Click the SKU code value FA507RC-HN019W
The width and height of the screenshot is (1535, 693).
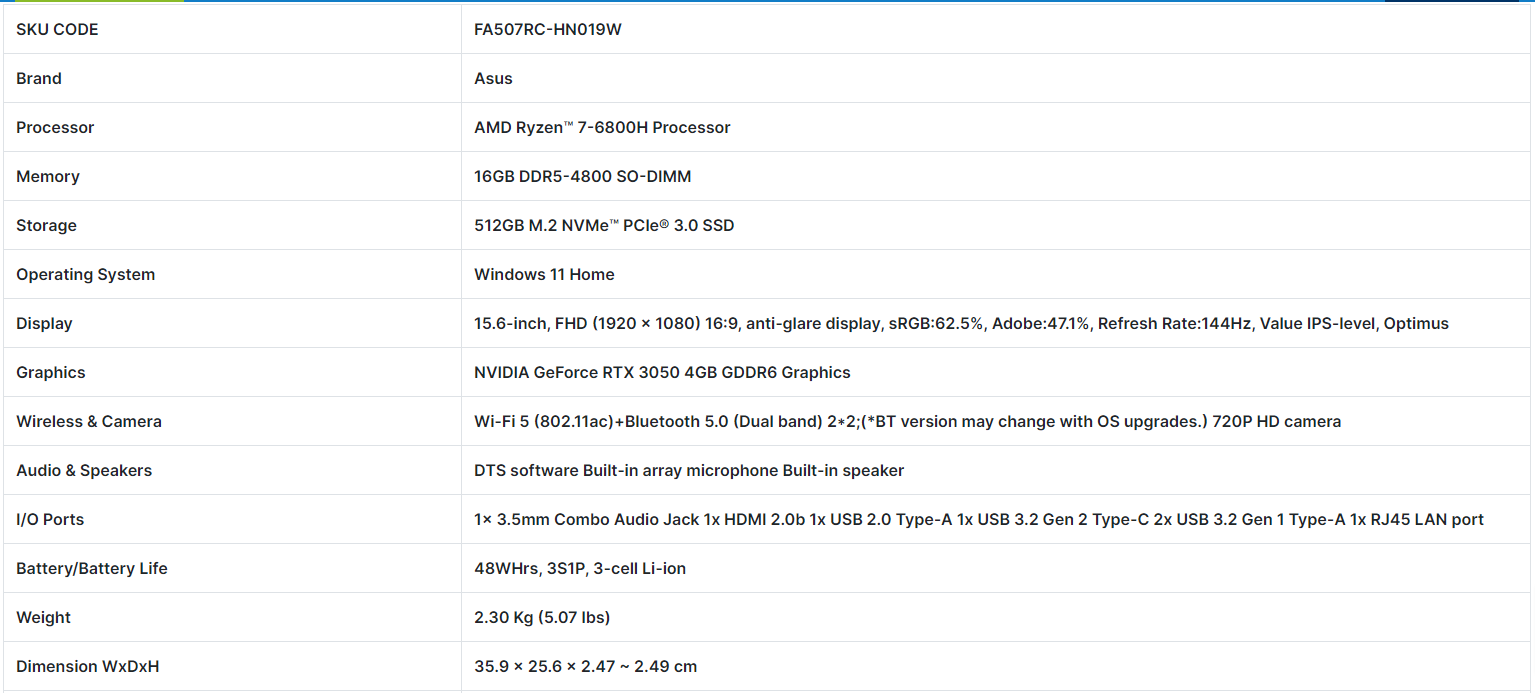click(547, 30)
